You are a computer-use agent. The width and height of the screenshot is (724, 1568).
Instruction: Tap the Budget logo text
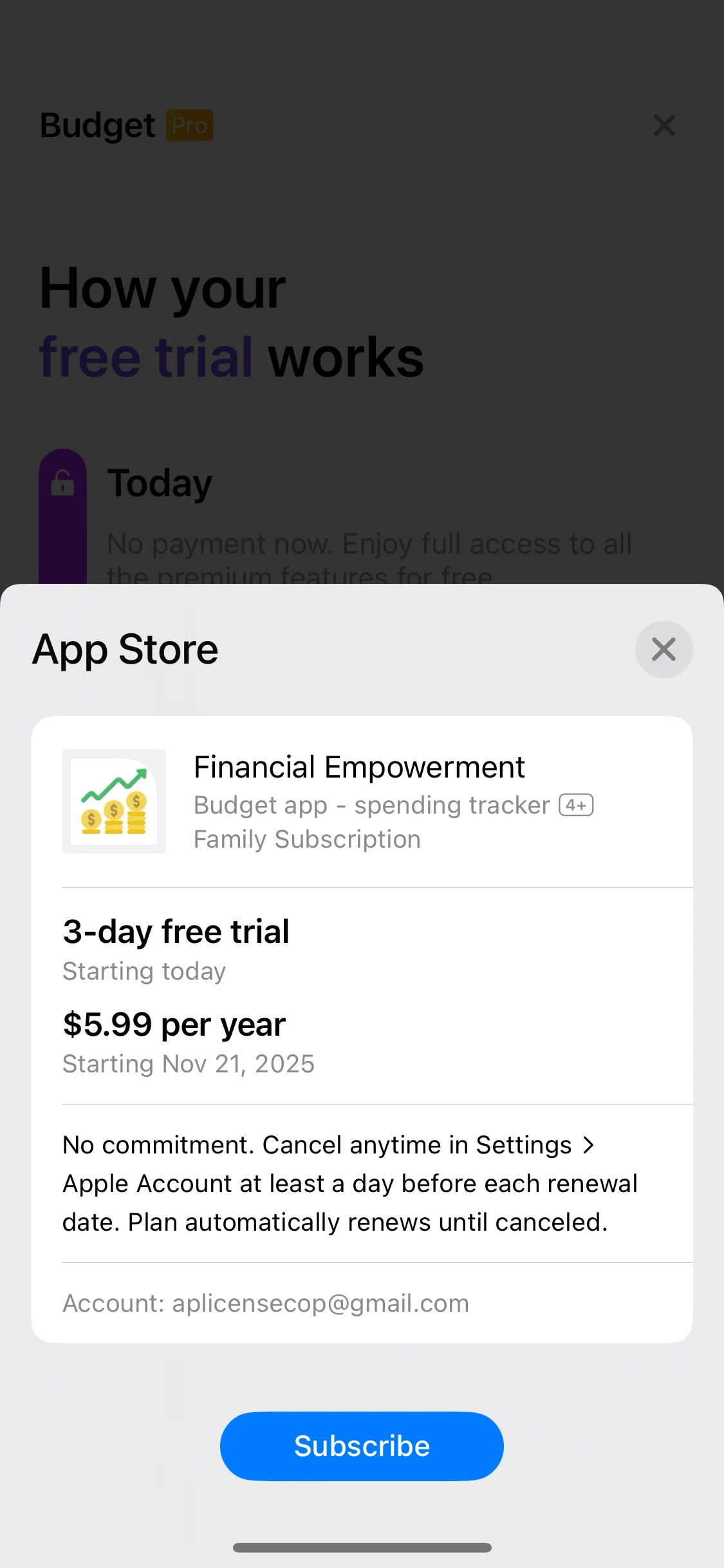pos(98,126)
